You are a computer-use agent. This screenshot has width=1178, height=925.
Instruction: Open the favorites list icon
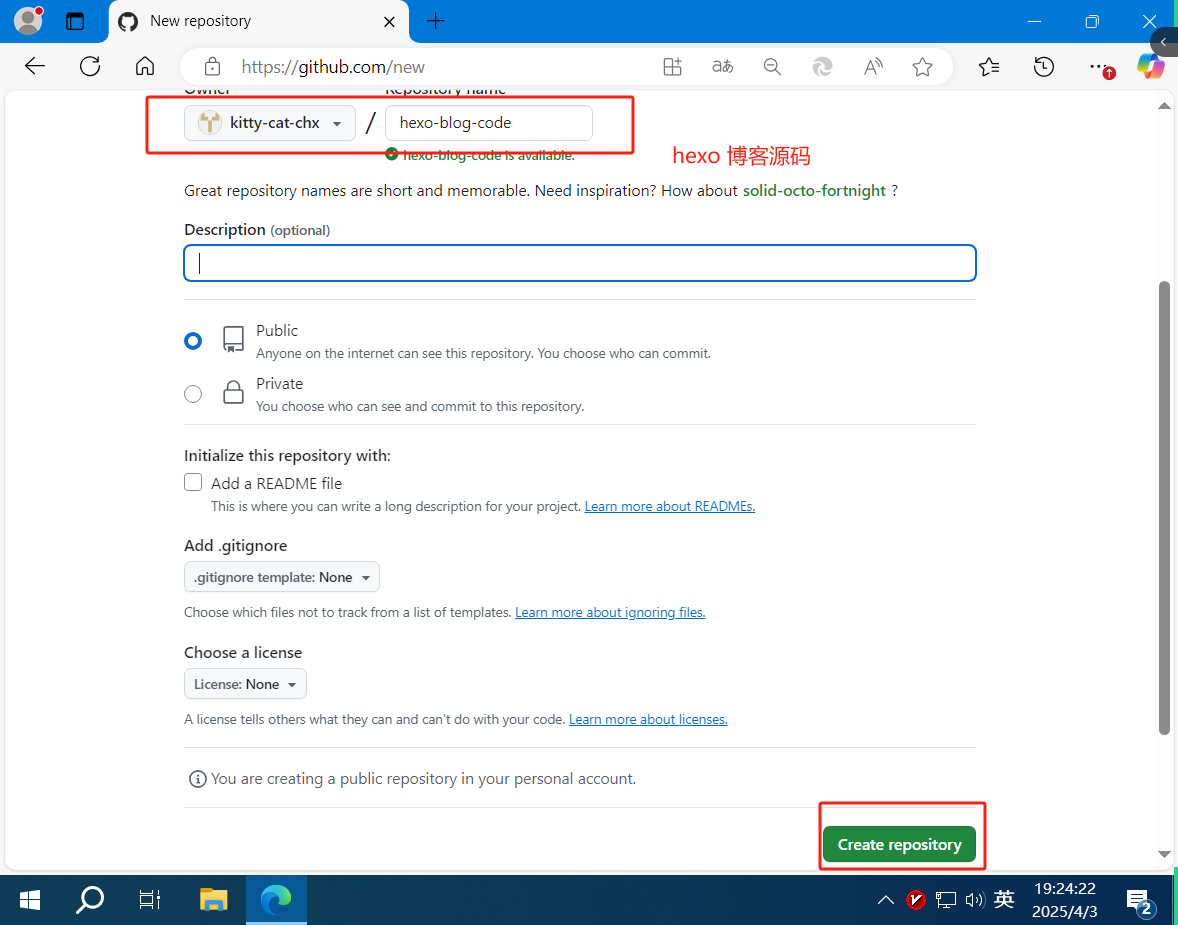[x=989, y=67]
